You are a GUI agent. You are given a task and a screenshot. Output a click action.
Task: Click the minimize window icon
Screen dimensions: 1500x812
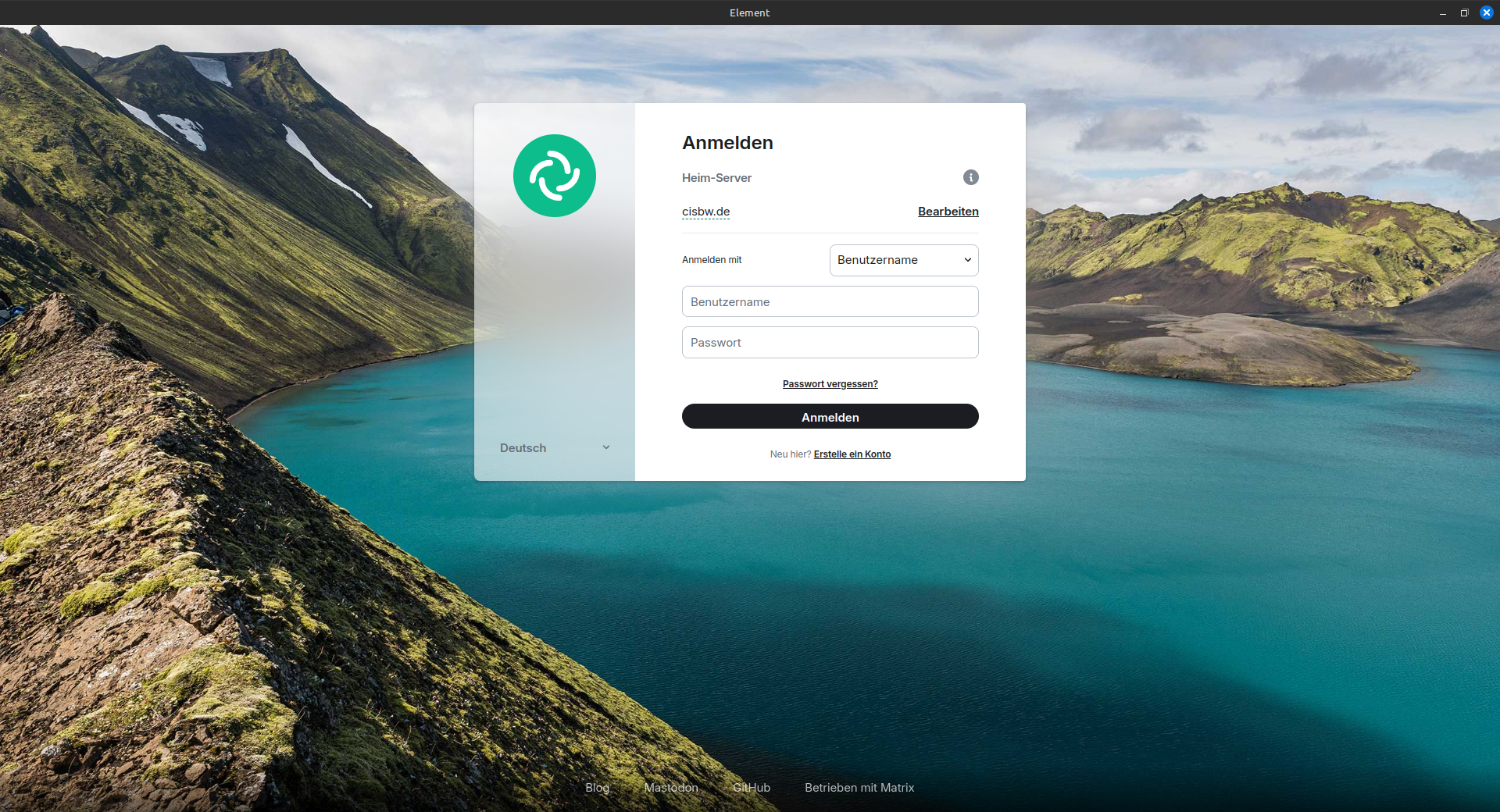(1442, 12)
